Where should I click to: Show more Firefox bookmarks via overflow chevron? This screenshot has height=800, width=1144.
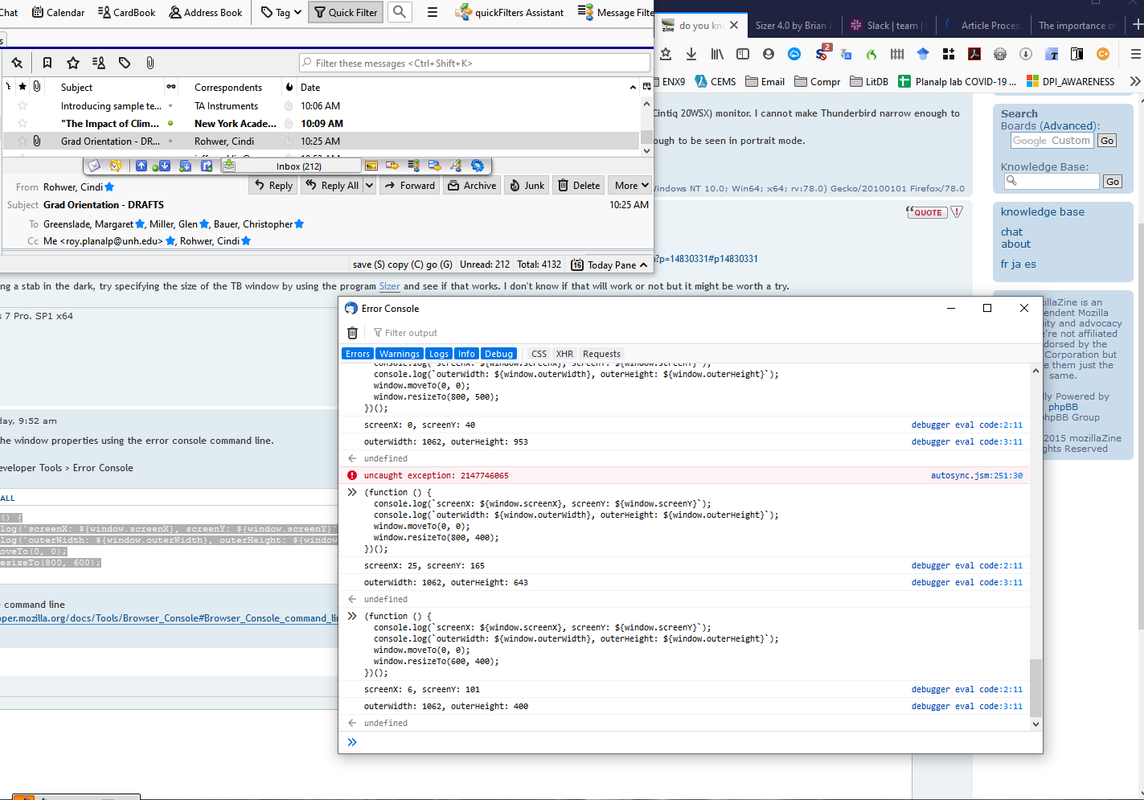(x=1135, y=82)
